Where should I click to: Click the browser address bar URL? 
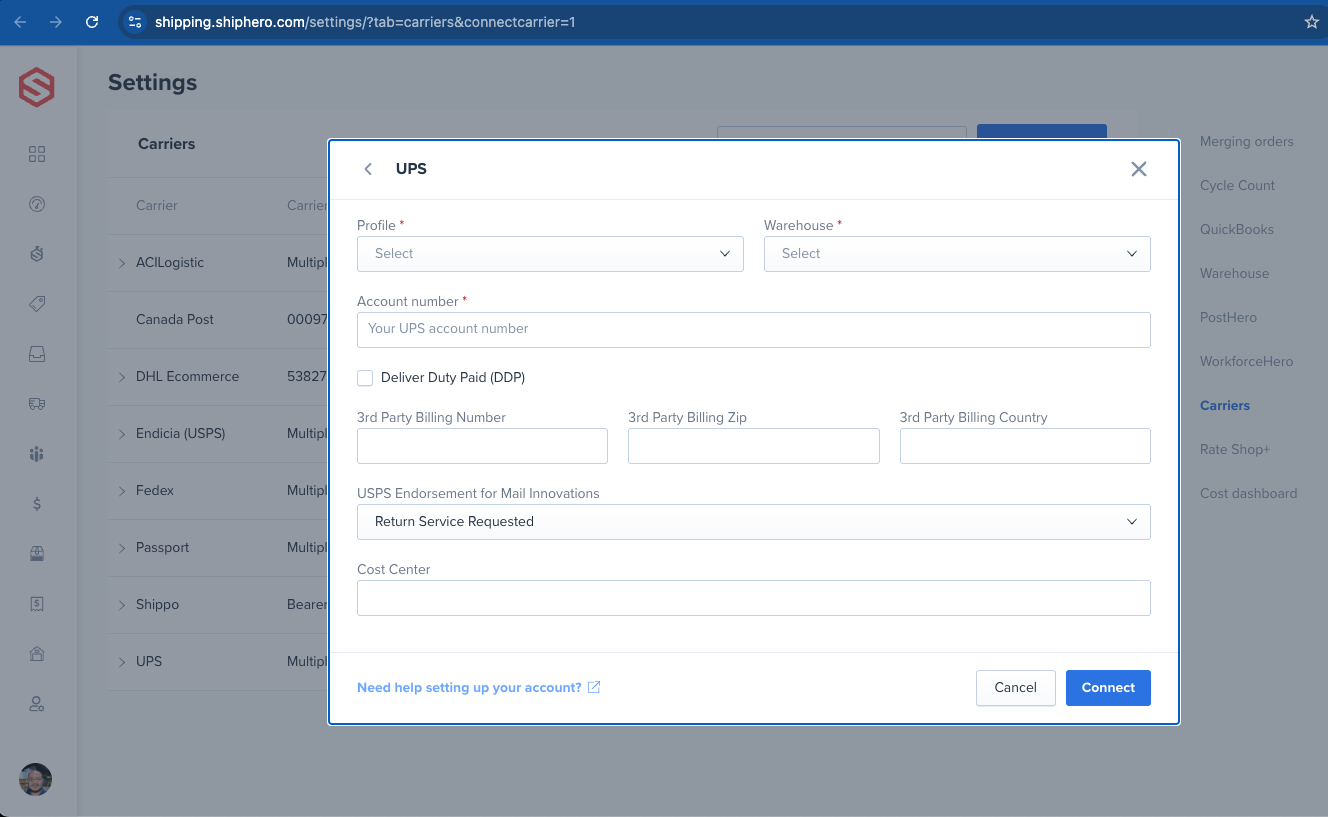[365, 22]
